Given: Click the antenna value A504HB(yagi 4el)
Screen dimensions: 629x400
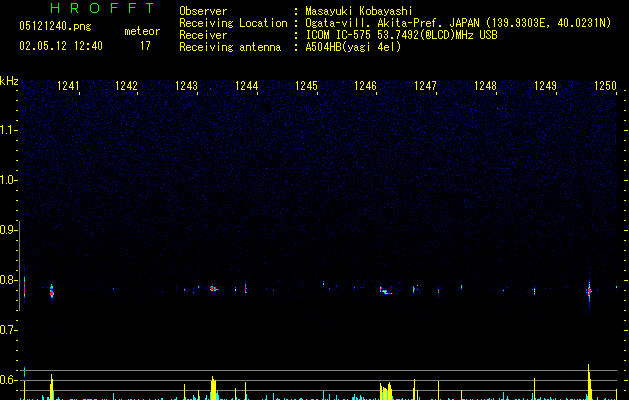Looking at the screenshot, I should [x=353, y=47].
